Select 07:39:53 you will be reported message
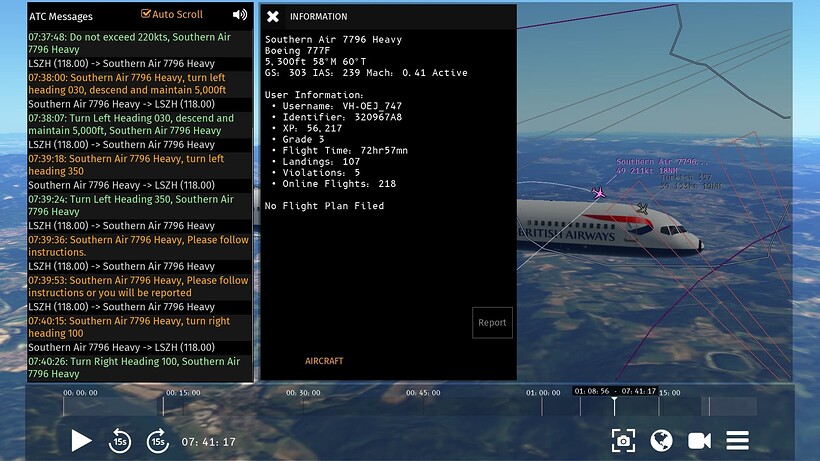This screenshot has height=461, width=820. point(140,286)
